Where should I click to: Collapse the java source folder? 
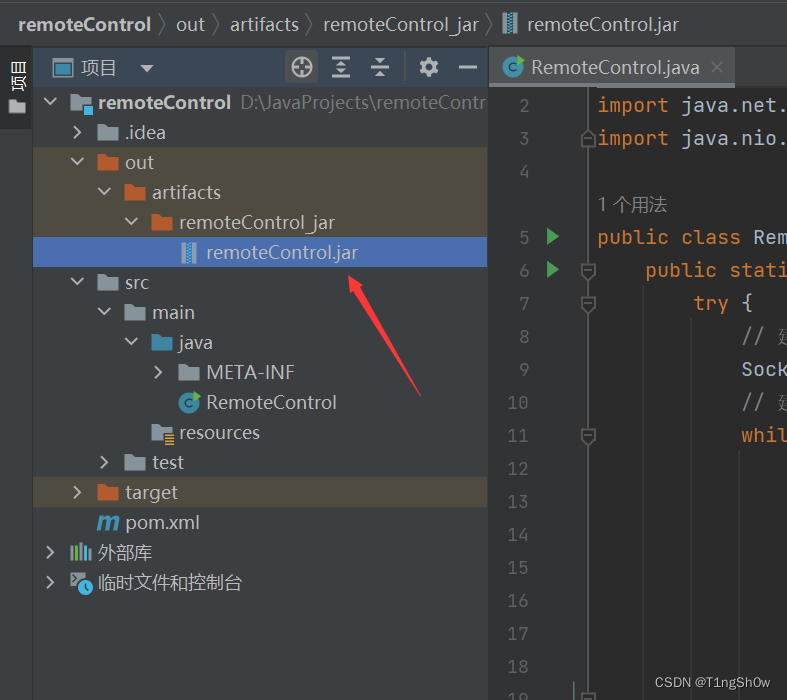(132, 342)
